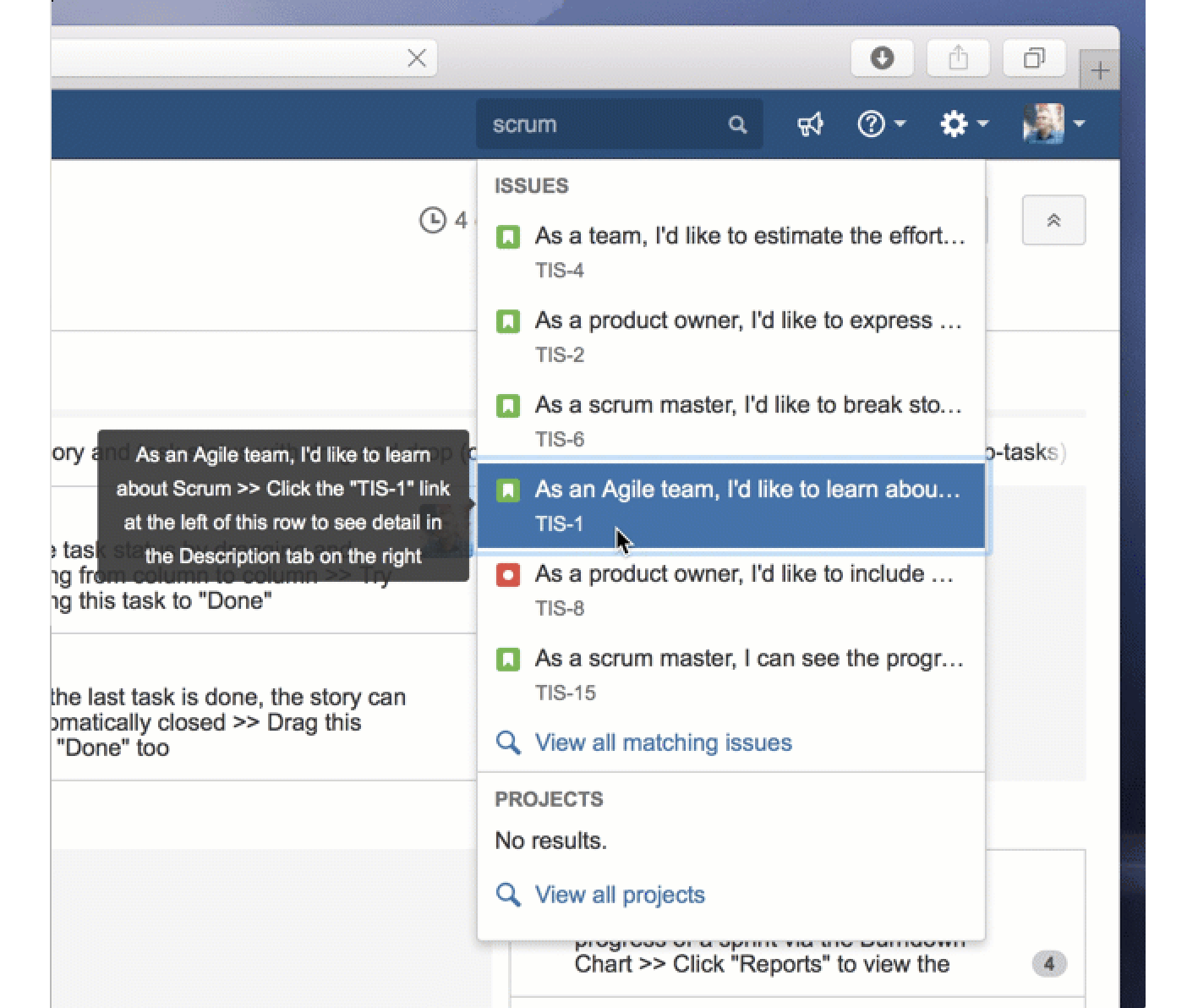Click View all matching issues link

663,742
